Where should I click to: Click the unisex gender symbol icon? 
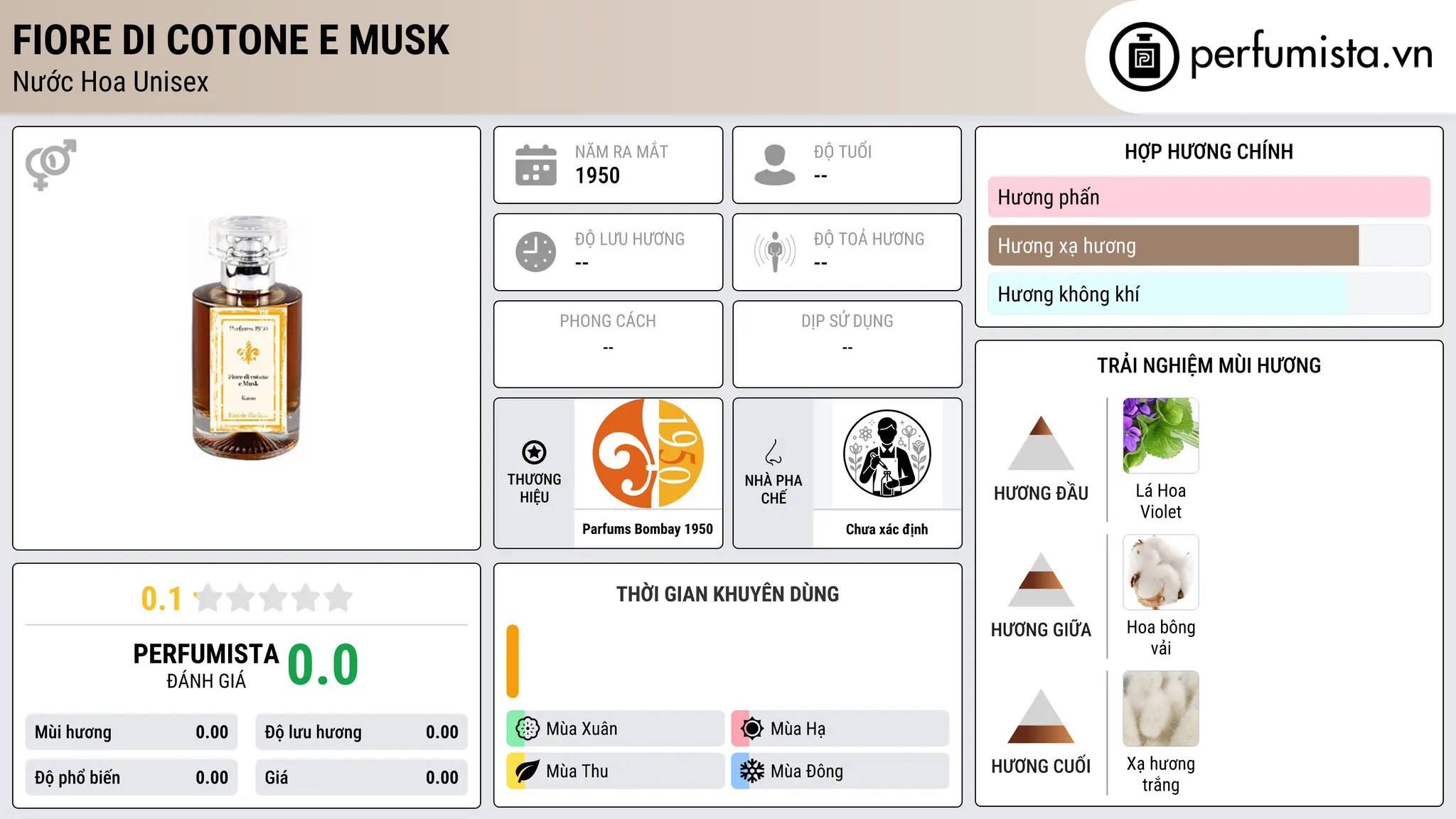(x=50, y=164)
